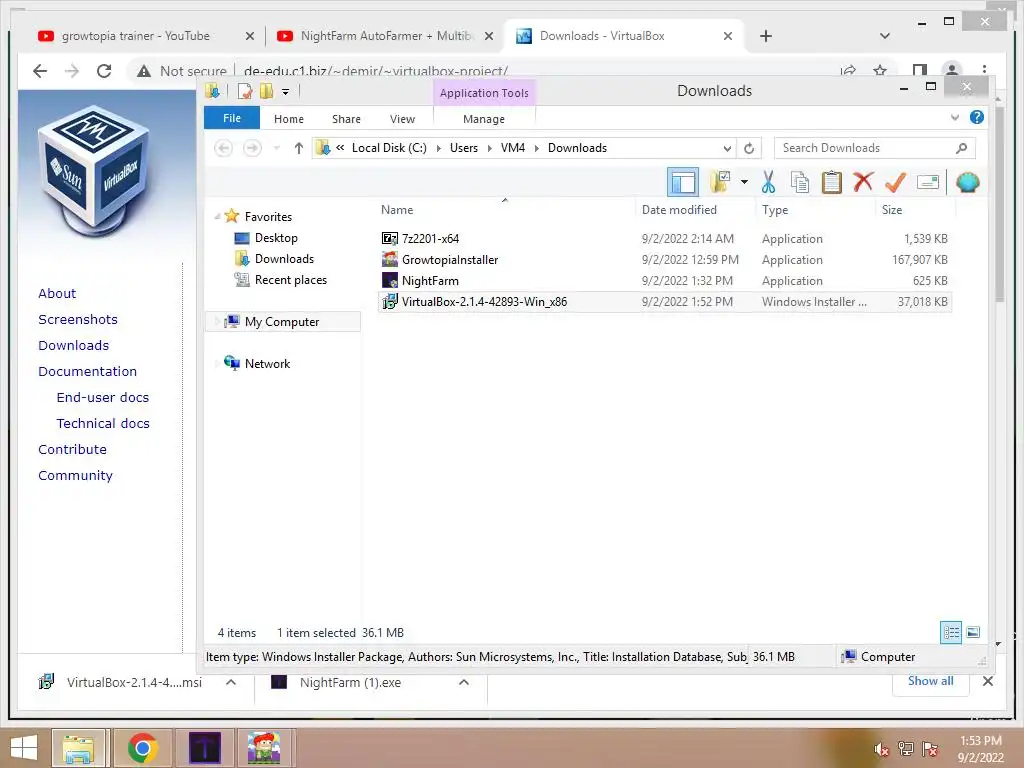Click the Application Tools contextual tab header
The width and height of the screenshot is (1024, 768).
pyautogui.click(x=484, y=93)
